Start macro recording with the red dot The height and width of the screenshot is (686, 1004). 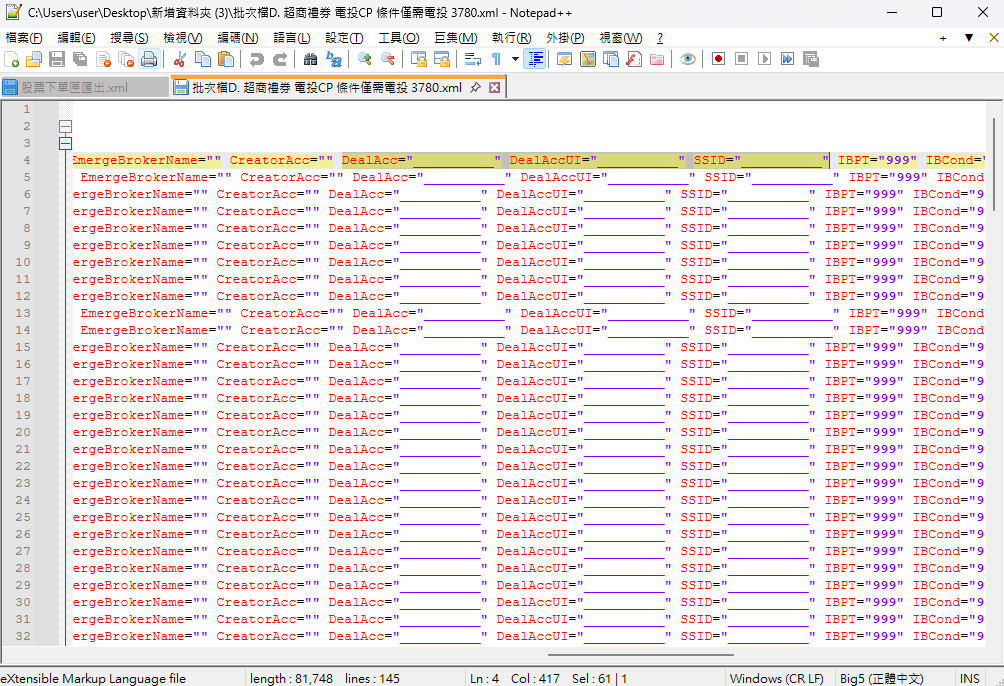point(718,60)
